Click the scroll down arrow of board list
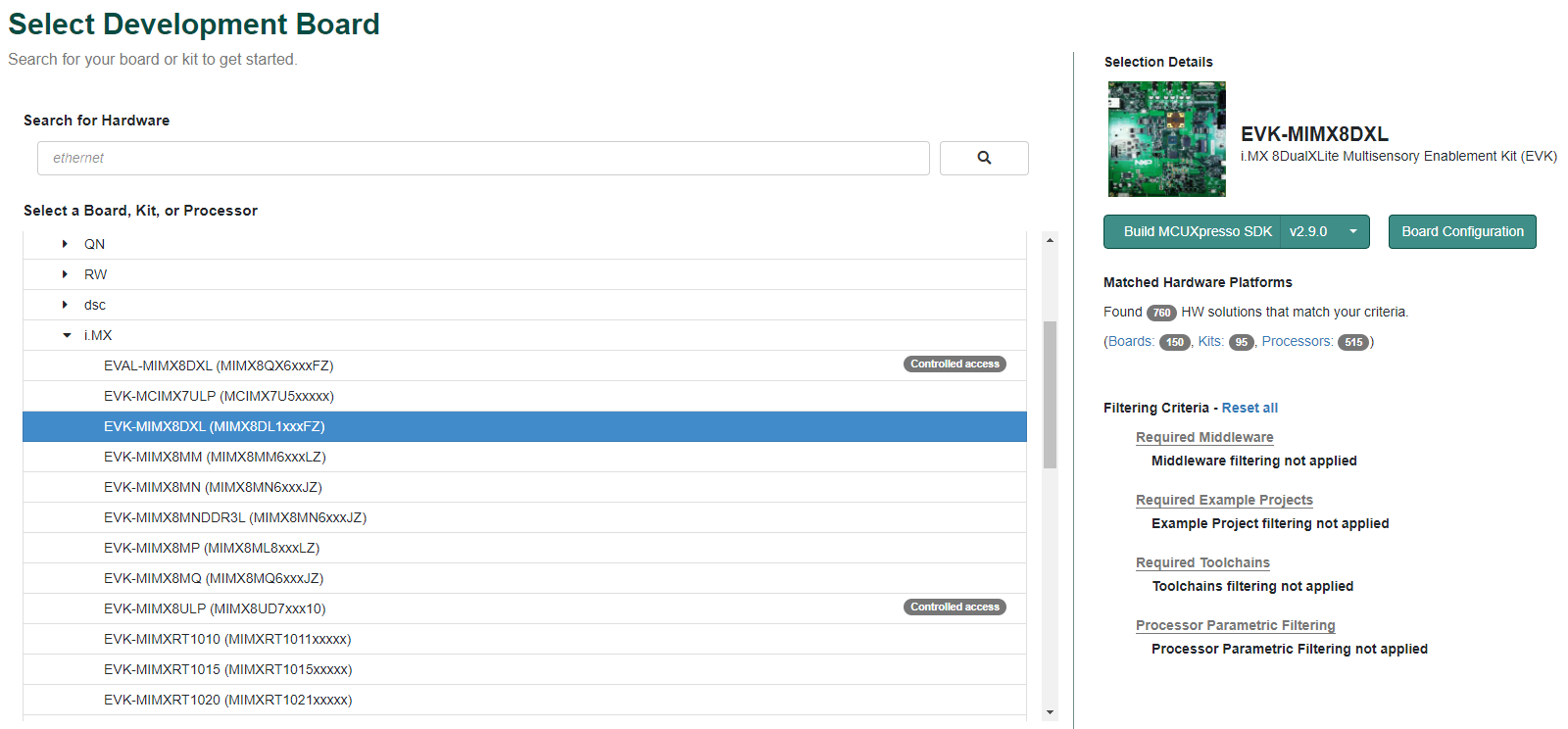Viewport: 1568px width, 729px height. pyautogui.click(x=1050, y=712)
